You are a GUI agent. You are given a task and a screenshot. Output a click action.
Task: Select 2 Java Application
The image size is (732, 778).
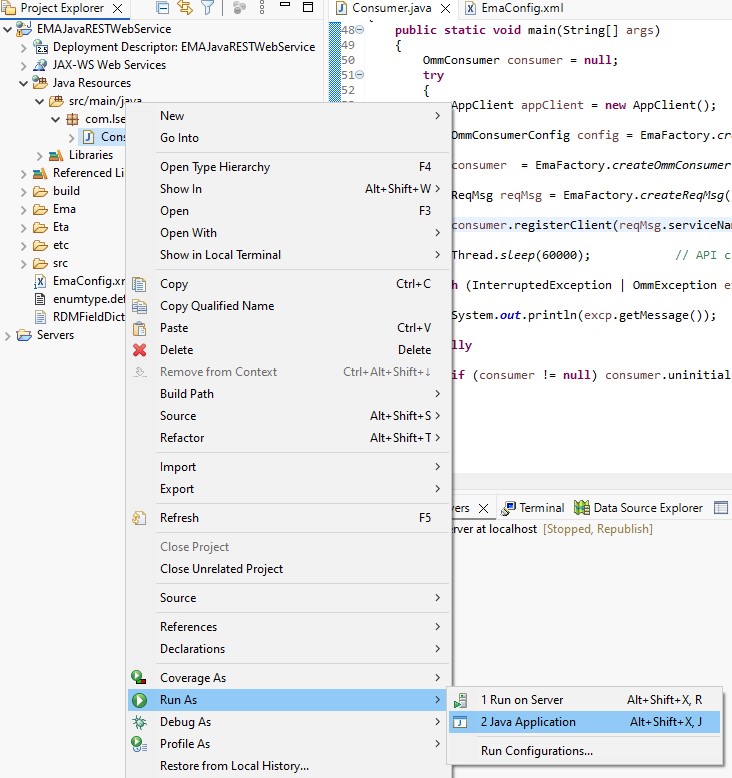pos(584,722)
